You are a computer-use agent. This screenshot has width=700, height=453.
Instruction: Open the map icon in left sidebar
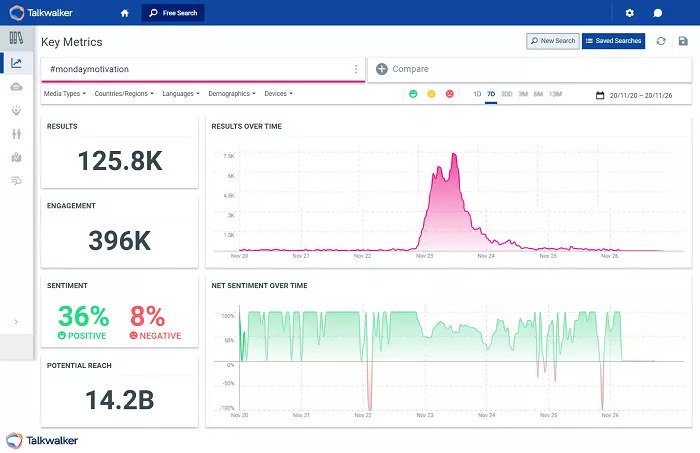[16, 157]
